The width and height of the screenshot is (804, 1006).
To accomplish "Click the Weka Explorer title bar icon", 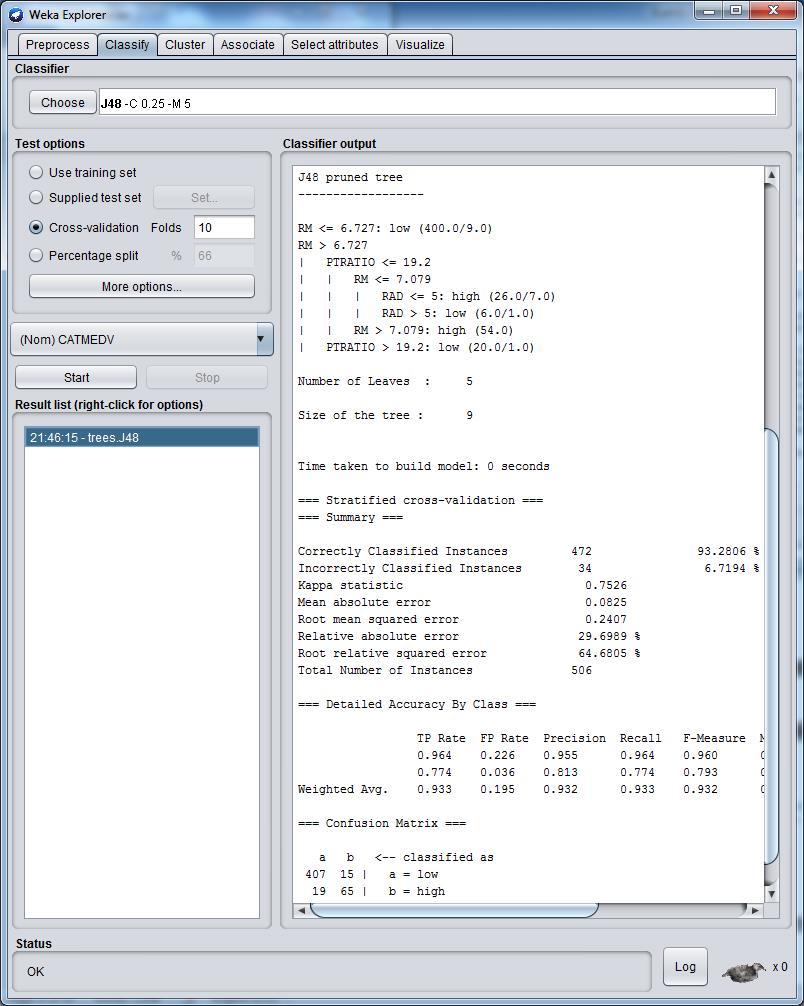I will tap(16, 14).
